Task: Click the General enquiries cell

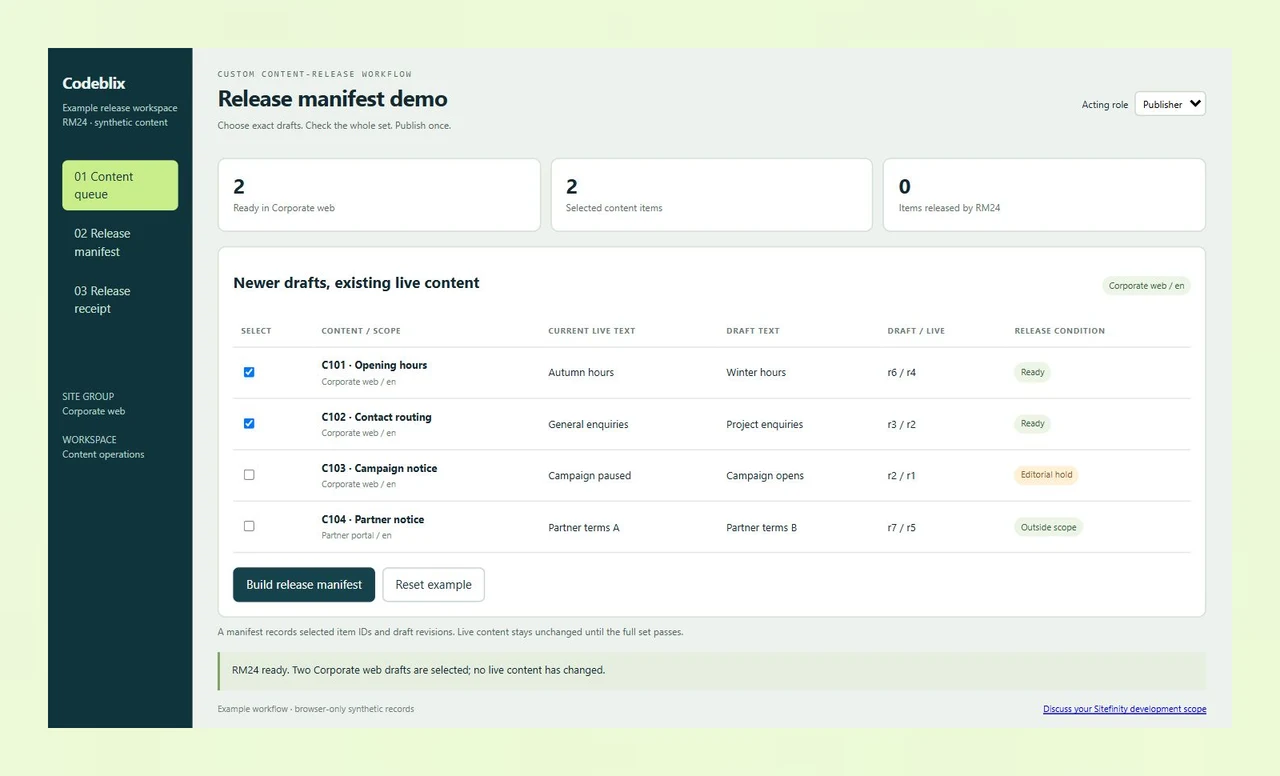Action: [x=588, y=425]
